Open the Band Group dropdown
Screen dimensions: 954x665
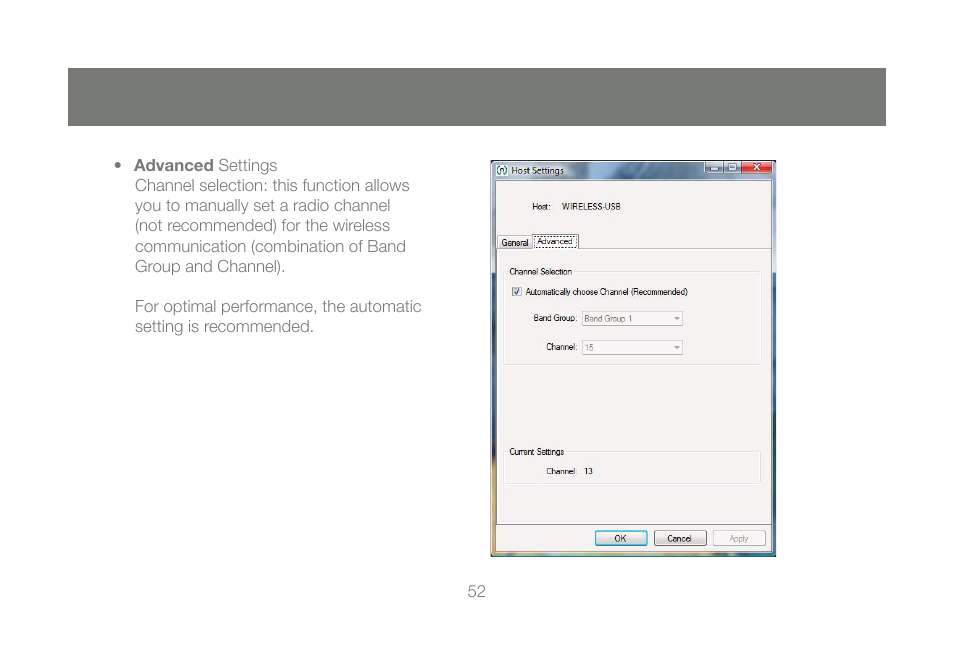click(x=632, y=318)
